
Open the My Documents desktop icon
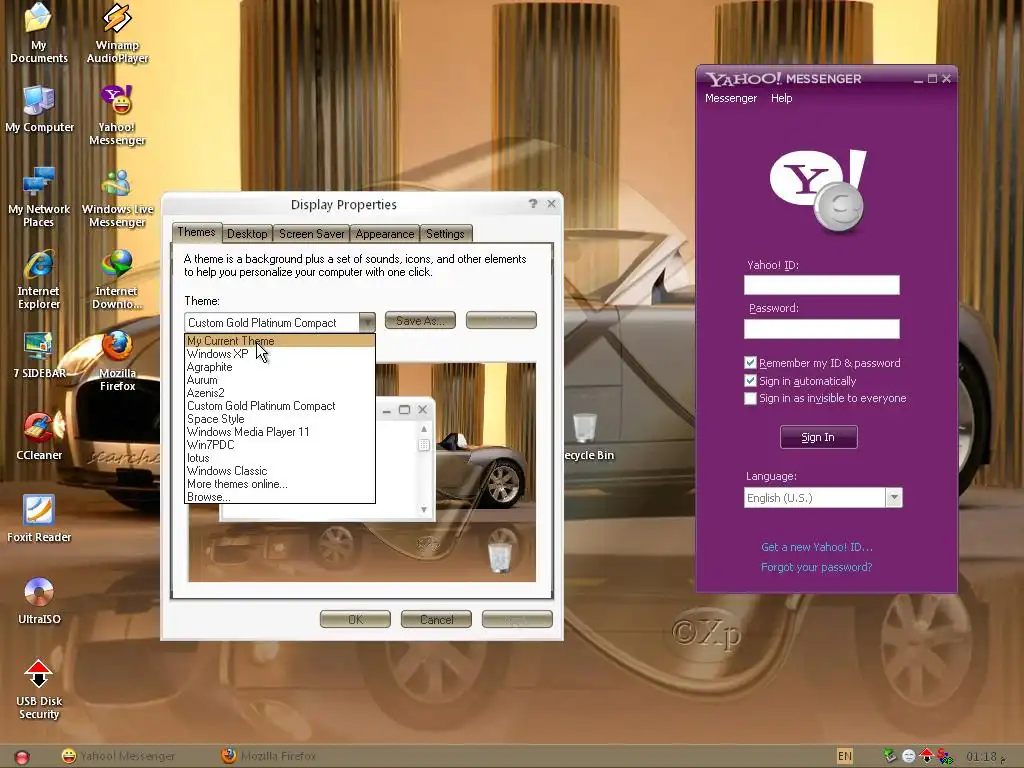pos(39,33)
